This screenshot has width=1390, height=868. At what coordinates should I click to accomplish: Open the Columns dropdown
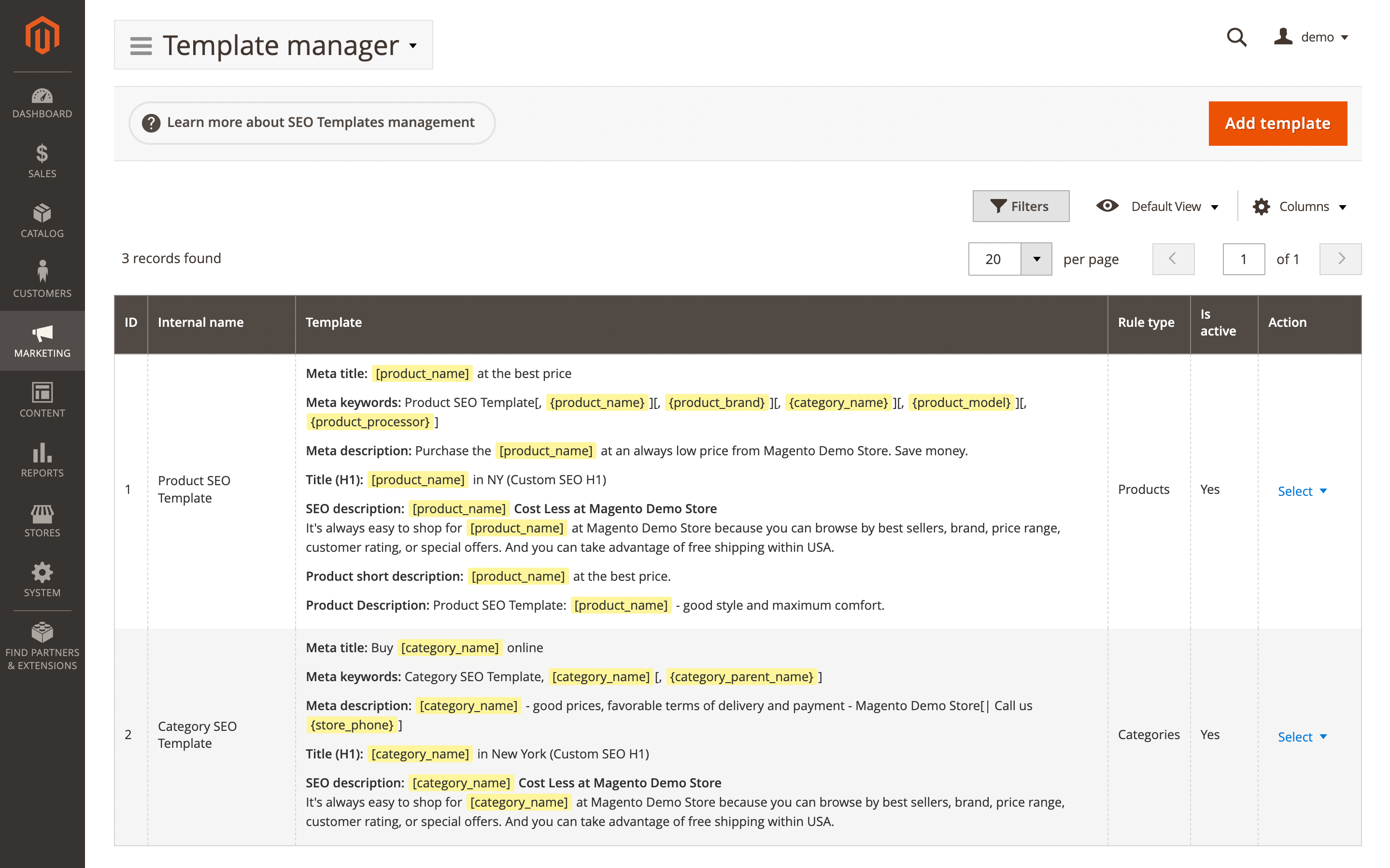point(1300,206)
